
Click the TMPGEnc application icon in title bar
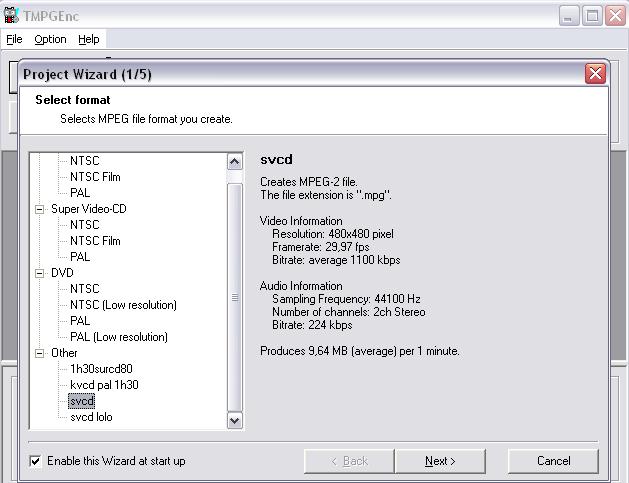11,15
